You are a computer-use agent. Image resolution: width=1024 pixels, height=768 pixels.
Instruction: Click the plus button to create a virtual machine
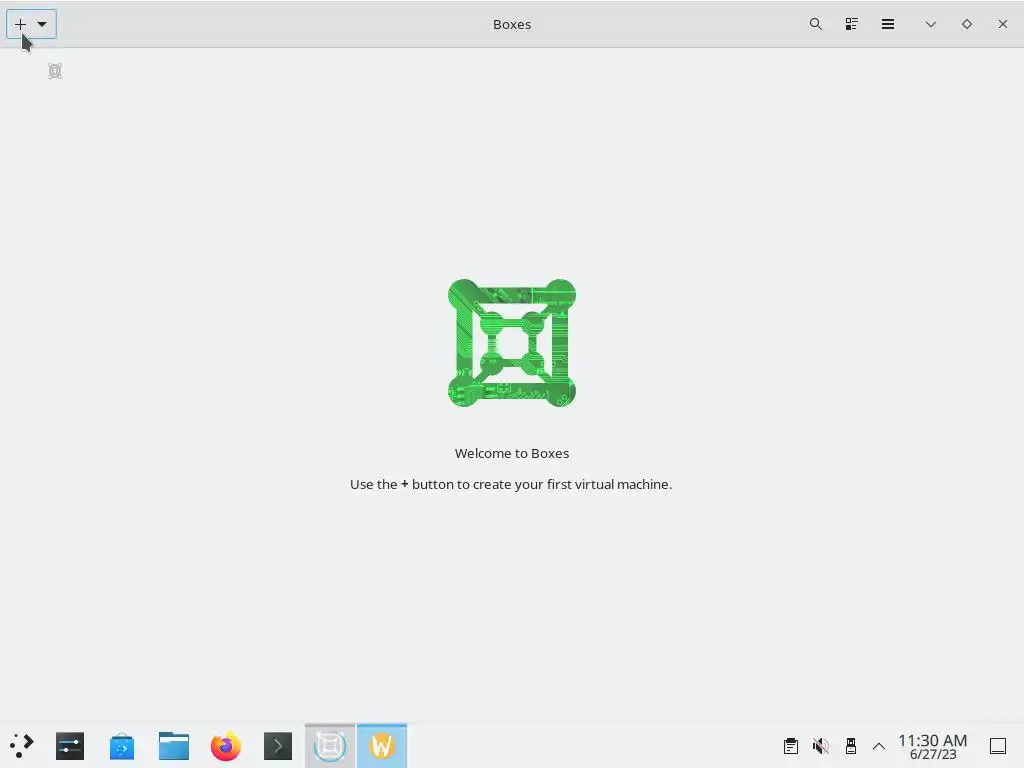20,24
